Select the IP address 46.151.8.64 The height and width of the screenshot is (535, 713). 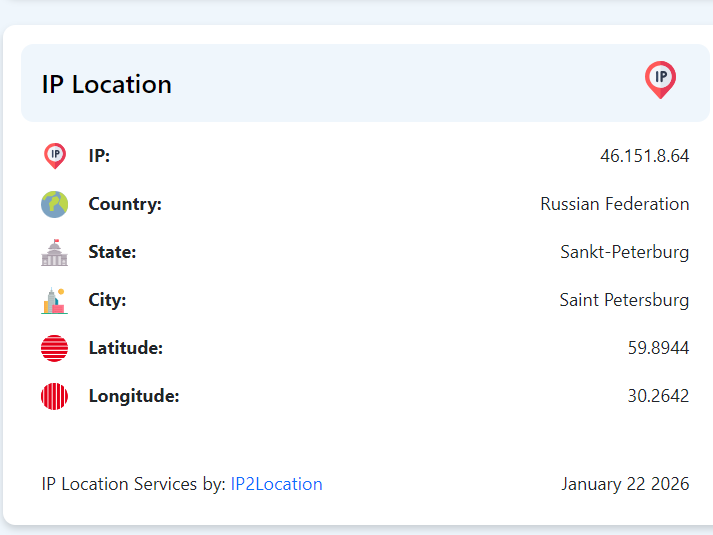tap(644, 156)
